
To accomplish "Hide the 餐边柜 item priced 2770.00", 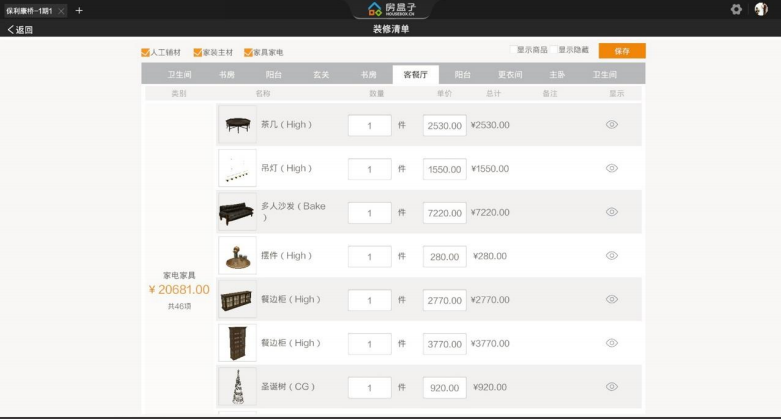I will tap(612, 299).
